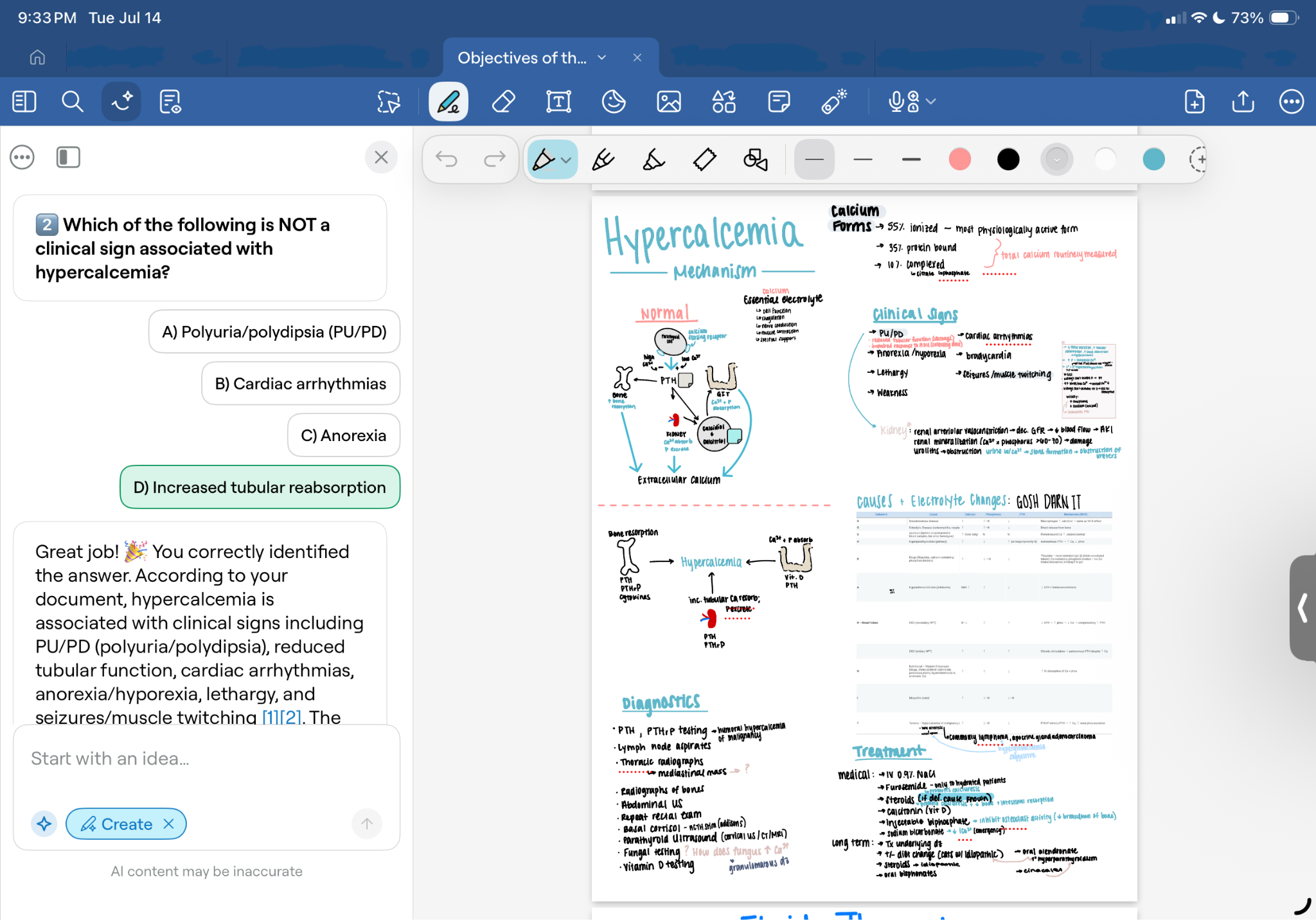Expand document tab title dropdown
1316x920 pixels.
click(602, 58)
